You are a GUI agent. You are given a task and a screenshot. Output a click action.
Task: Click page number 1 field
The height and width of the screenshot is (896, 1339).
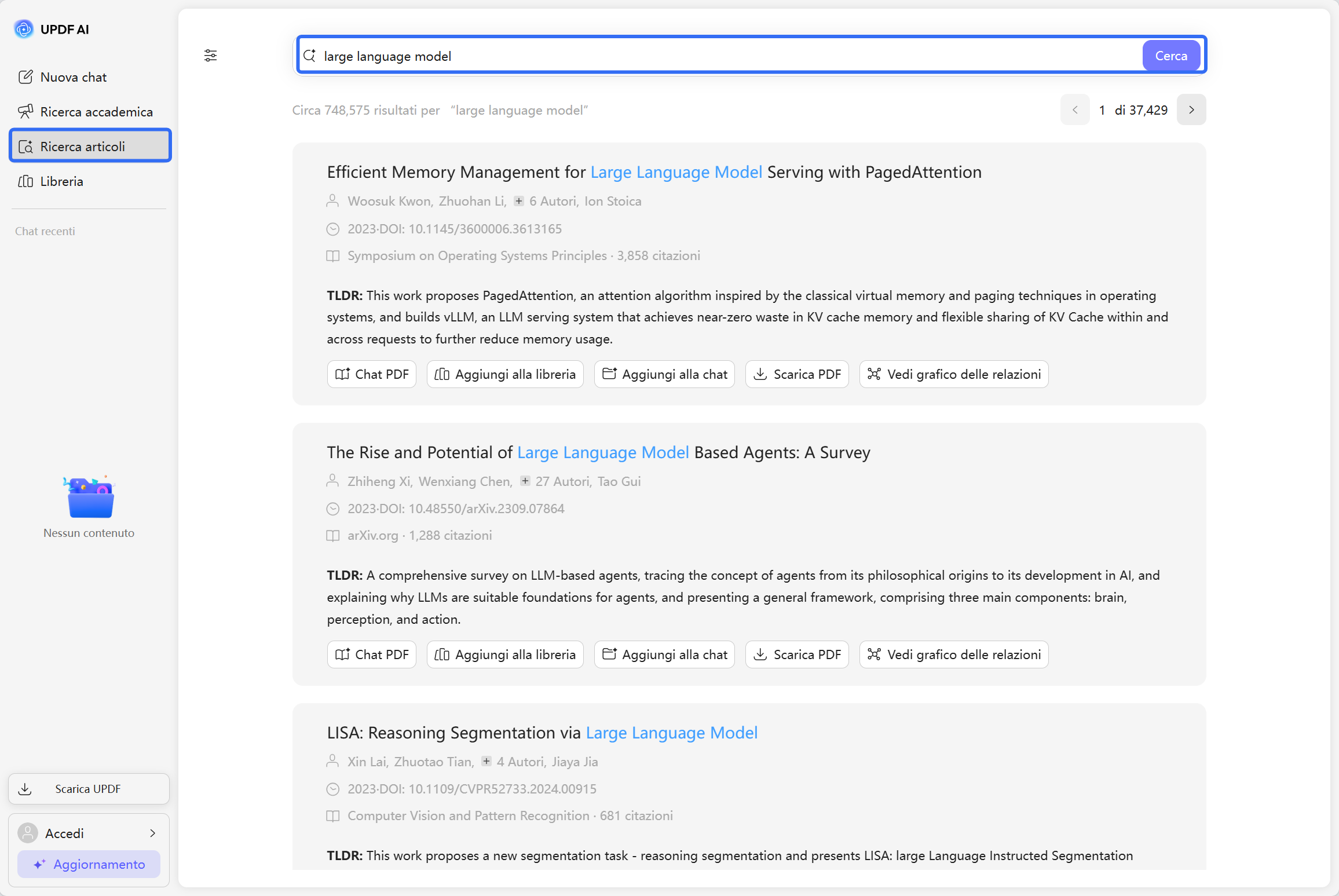[1102, 110]
